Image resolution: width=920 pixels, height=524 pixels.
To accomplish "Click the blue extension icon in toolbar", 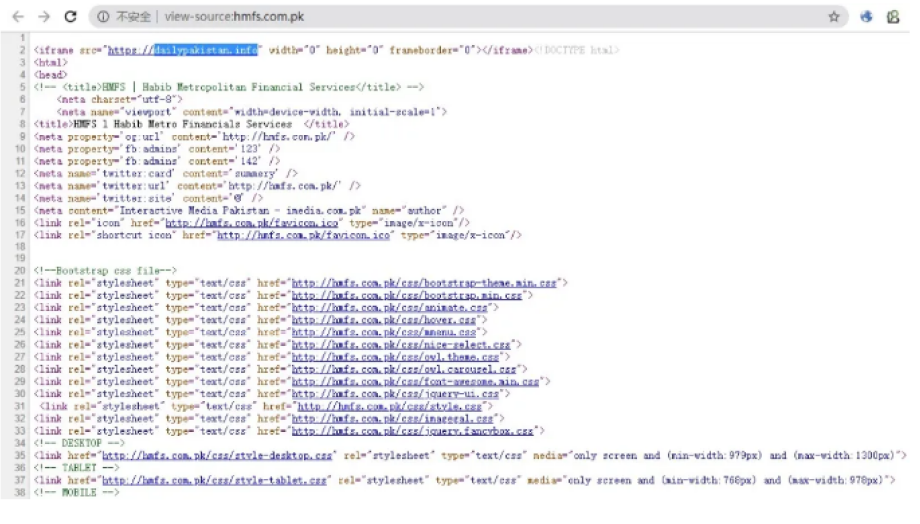I will (866, 17).
